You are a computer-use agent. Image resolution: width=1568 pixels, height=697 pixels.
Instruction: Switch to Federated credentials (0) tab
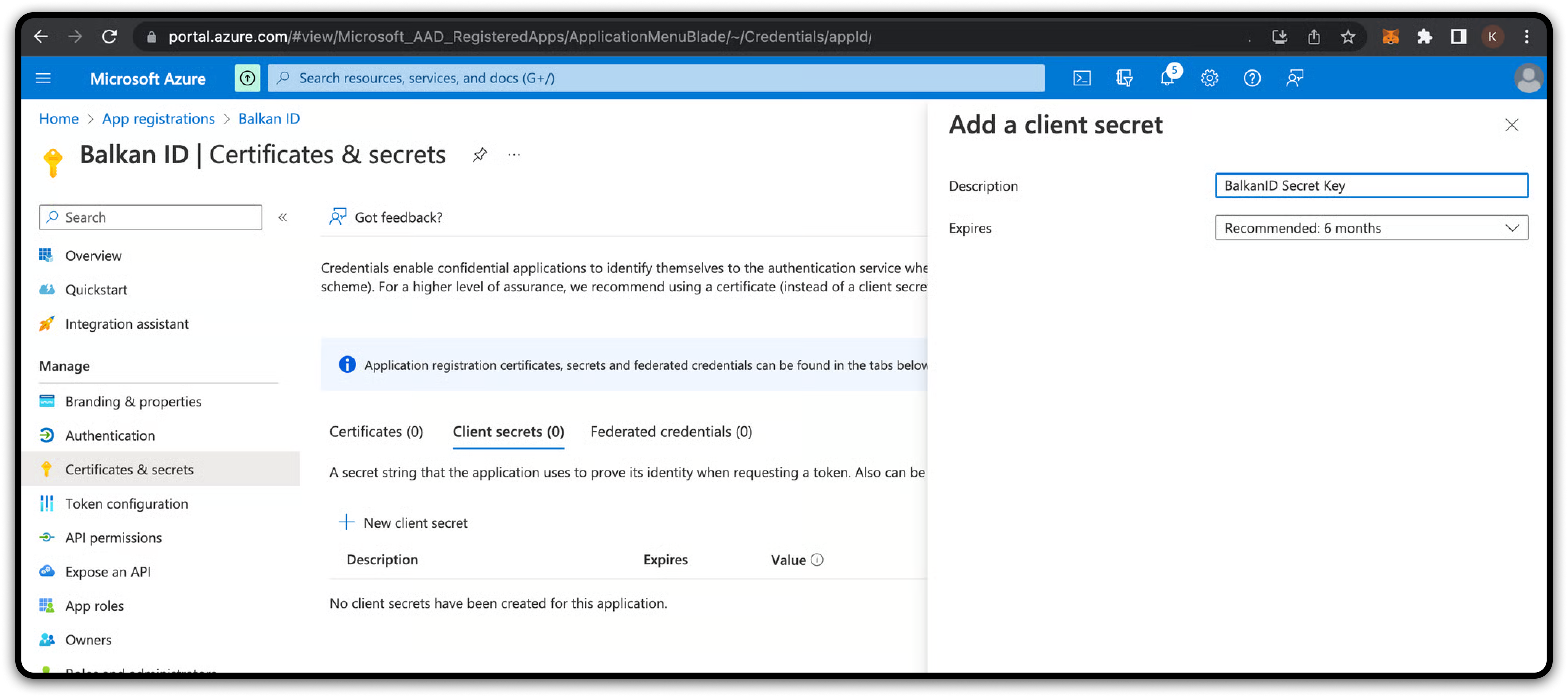pyautogui.click(x=671, y=432)
